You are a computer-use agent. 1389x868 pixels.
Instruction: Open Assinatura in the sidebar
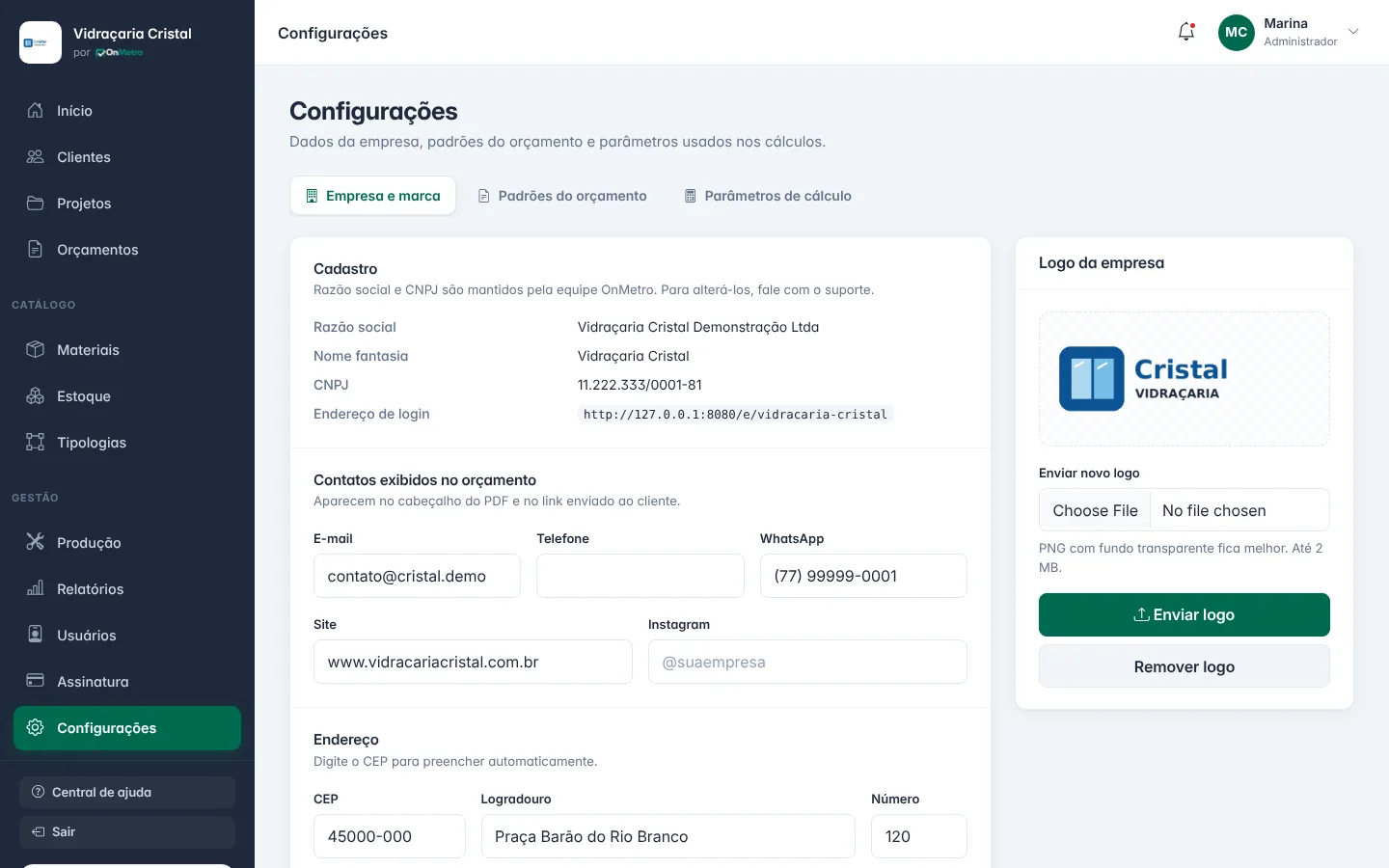127,681
